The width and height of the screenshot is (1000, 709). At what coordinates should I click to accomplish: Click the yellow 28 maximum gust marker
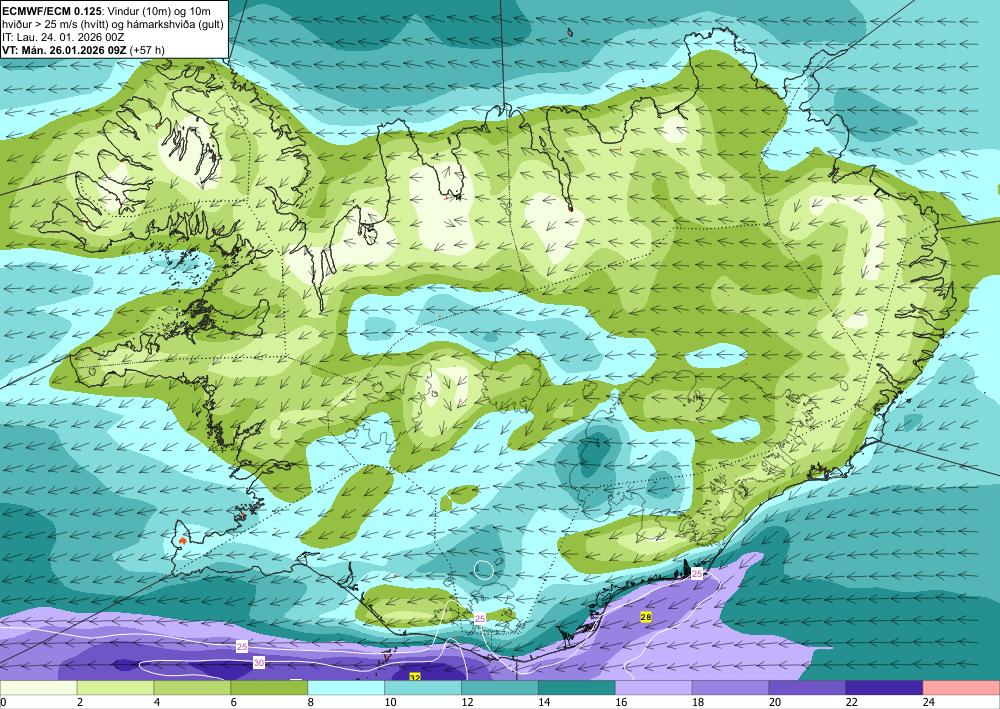pyautogui.click(x=646, y=617)
